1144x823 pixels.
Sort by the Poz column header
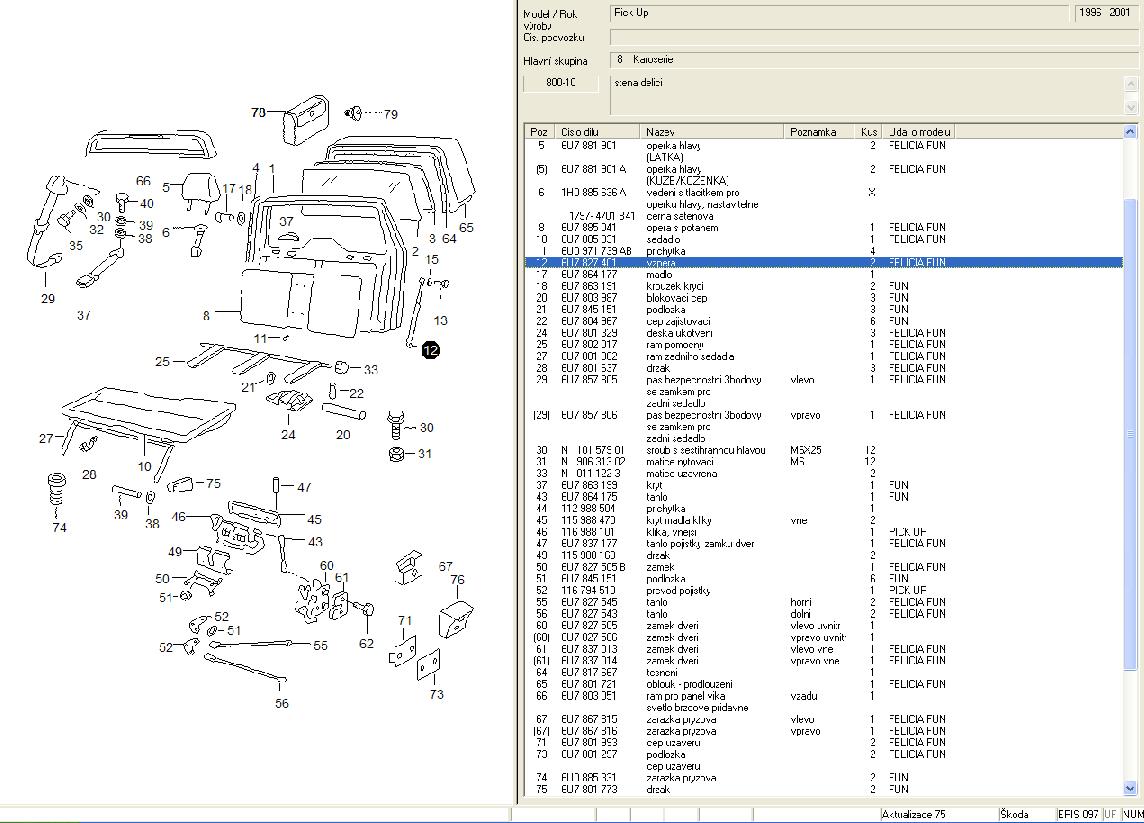pyautogui.click(x=540, y=132)
